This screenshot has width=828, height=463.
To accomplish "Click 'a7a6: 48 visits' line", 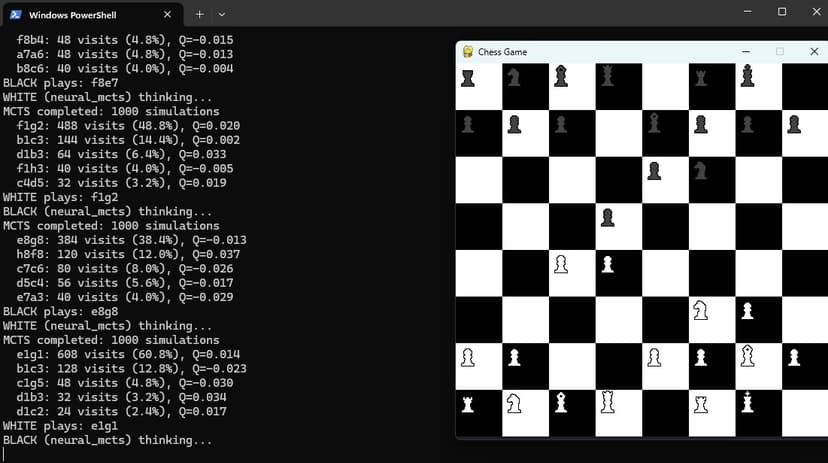I will pos(125,54).
